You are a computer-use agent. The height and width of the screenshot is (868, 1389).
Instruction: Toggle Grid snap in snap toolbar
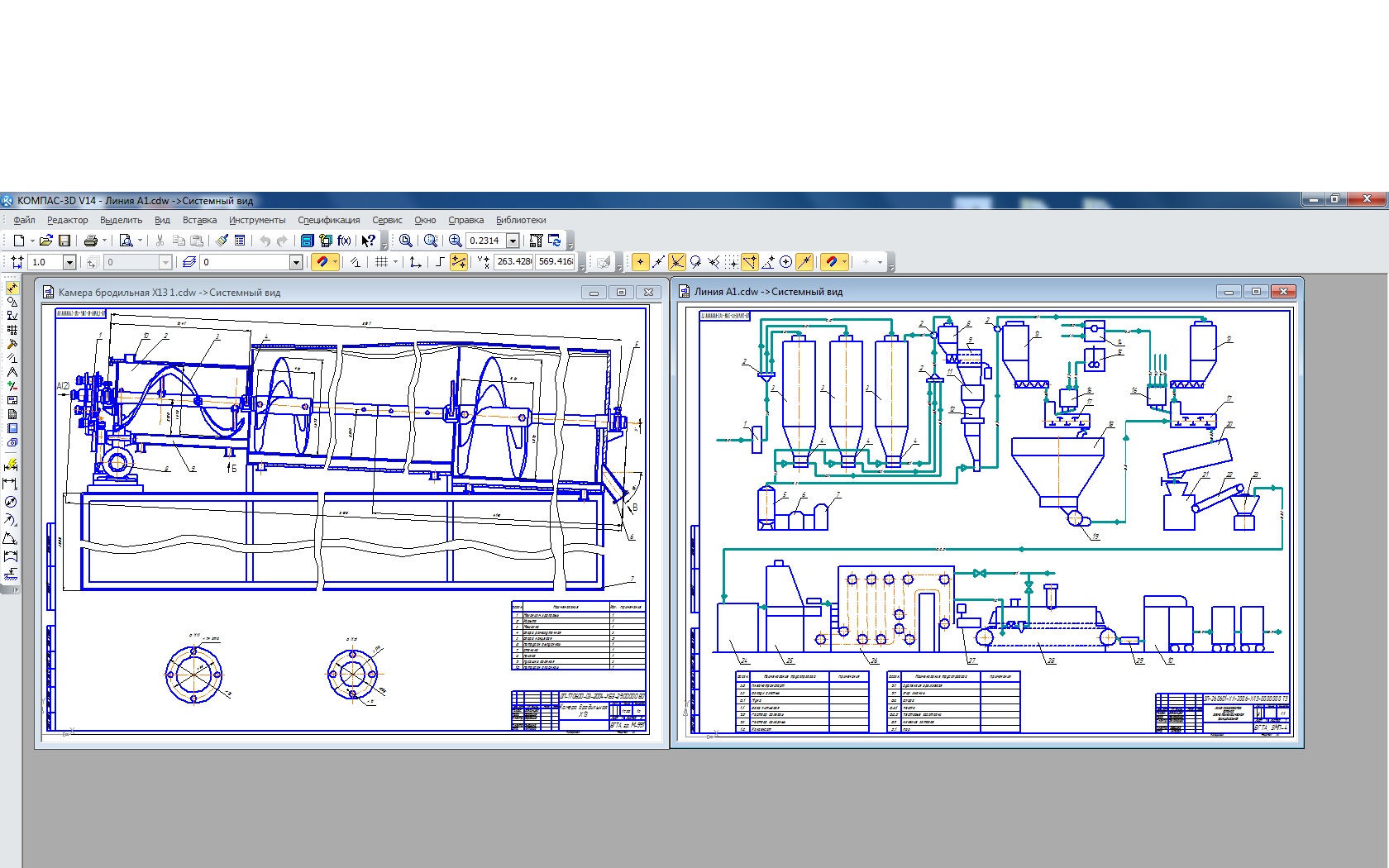pos(732,262)
